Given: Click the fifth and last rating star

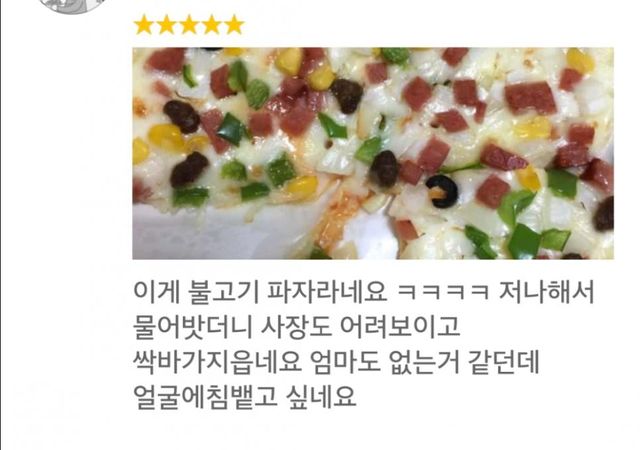Looking at the screenshot, I should 234,25.
